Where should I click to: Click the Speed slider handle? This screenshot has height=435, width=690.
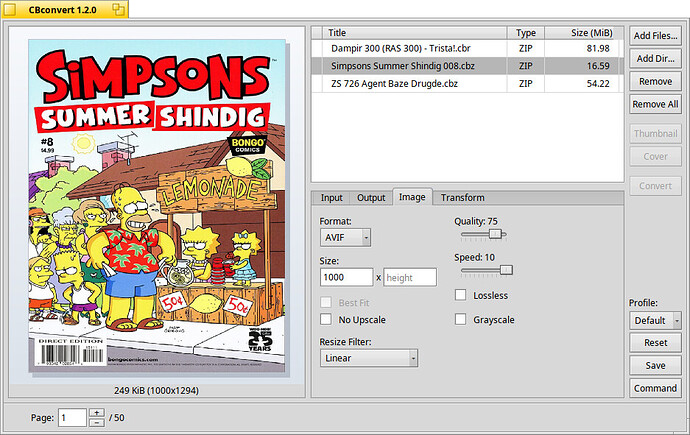[506, 270]
